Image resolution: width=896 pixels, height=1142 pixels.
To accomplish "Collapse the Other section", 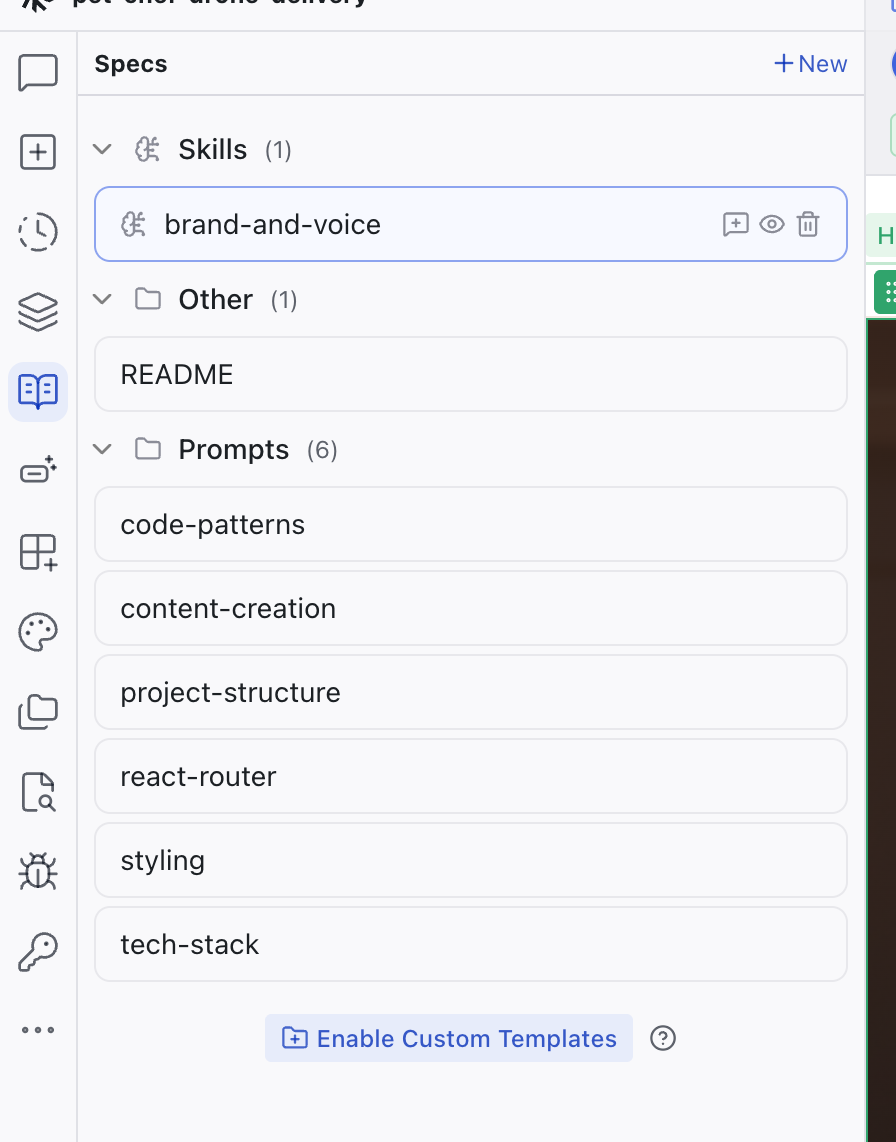I will click(x=102, y=298).
